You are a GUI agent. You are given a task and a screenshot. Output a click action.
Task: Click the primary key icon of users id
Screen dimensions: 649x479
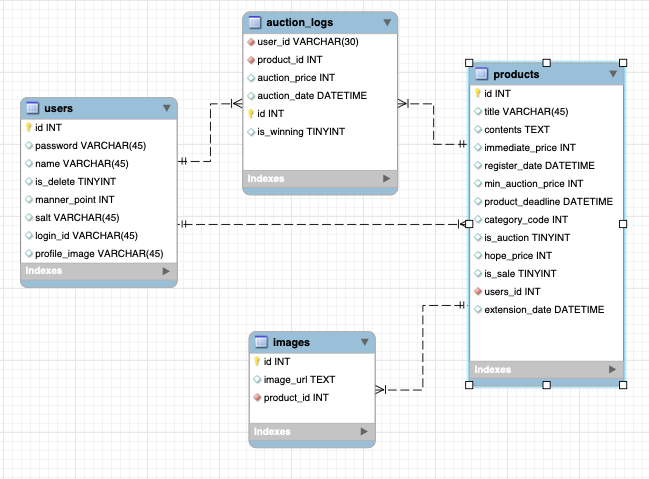(x=29, y=128)
